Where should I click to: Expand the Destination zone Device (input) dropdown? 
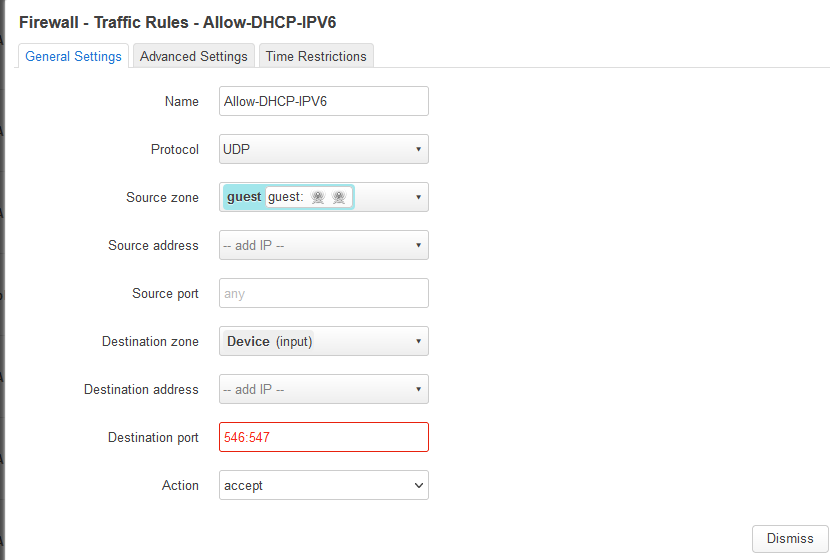tap(323, 341)
